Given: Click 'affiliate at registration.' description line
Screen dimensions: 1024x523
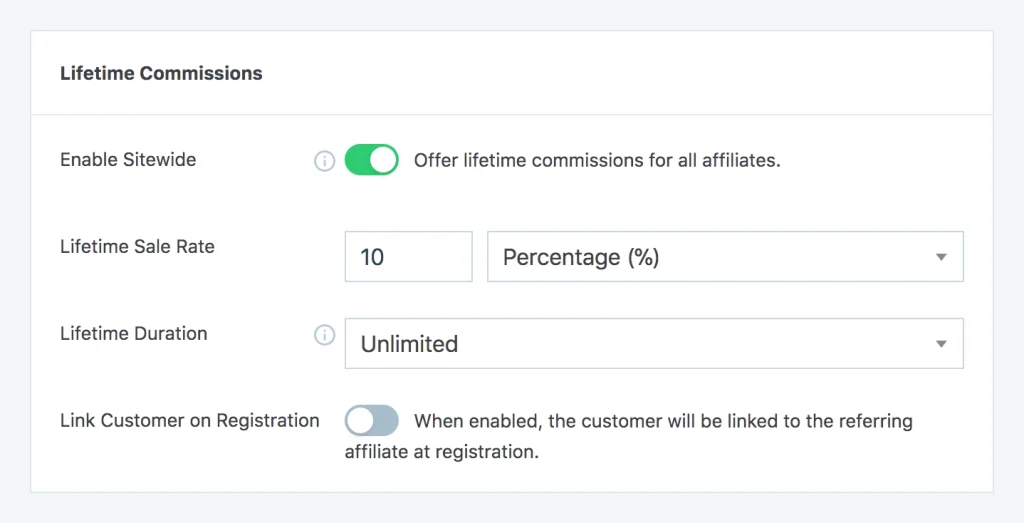Looking at the screenshot, I should pos(442,452).
